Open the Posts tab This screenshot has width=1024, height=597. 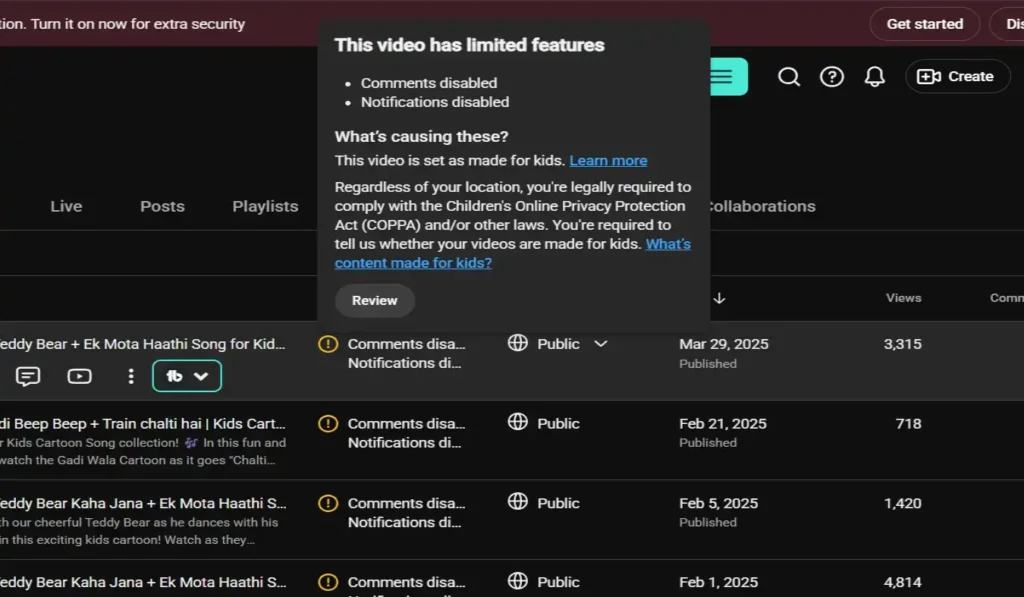(163, 206)
